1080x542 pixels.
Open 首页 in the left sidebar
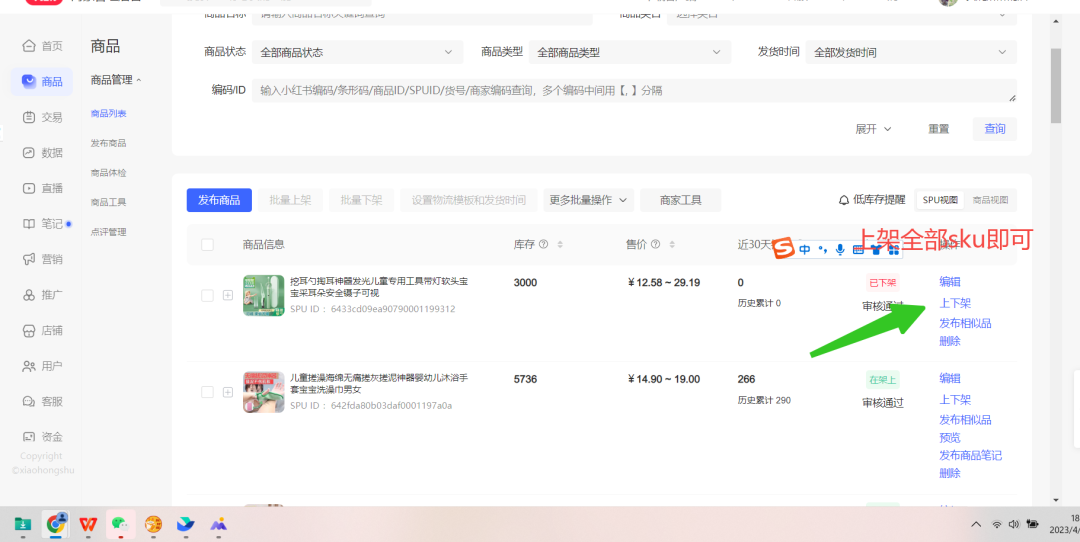42,46
